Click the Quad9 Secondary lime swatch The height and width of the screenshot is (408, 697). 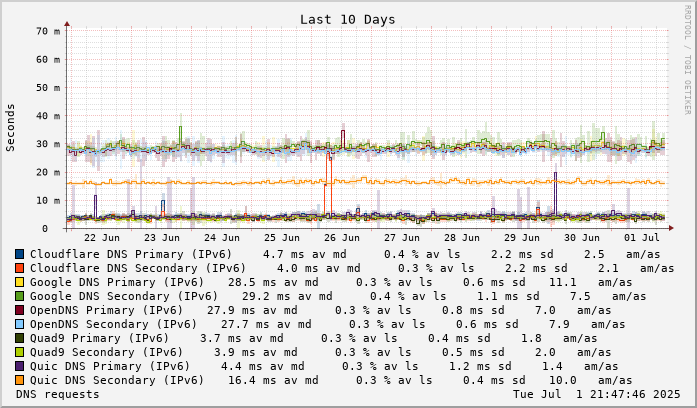(x=19, y=352)
